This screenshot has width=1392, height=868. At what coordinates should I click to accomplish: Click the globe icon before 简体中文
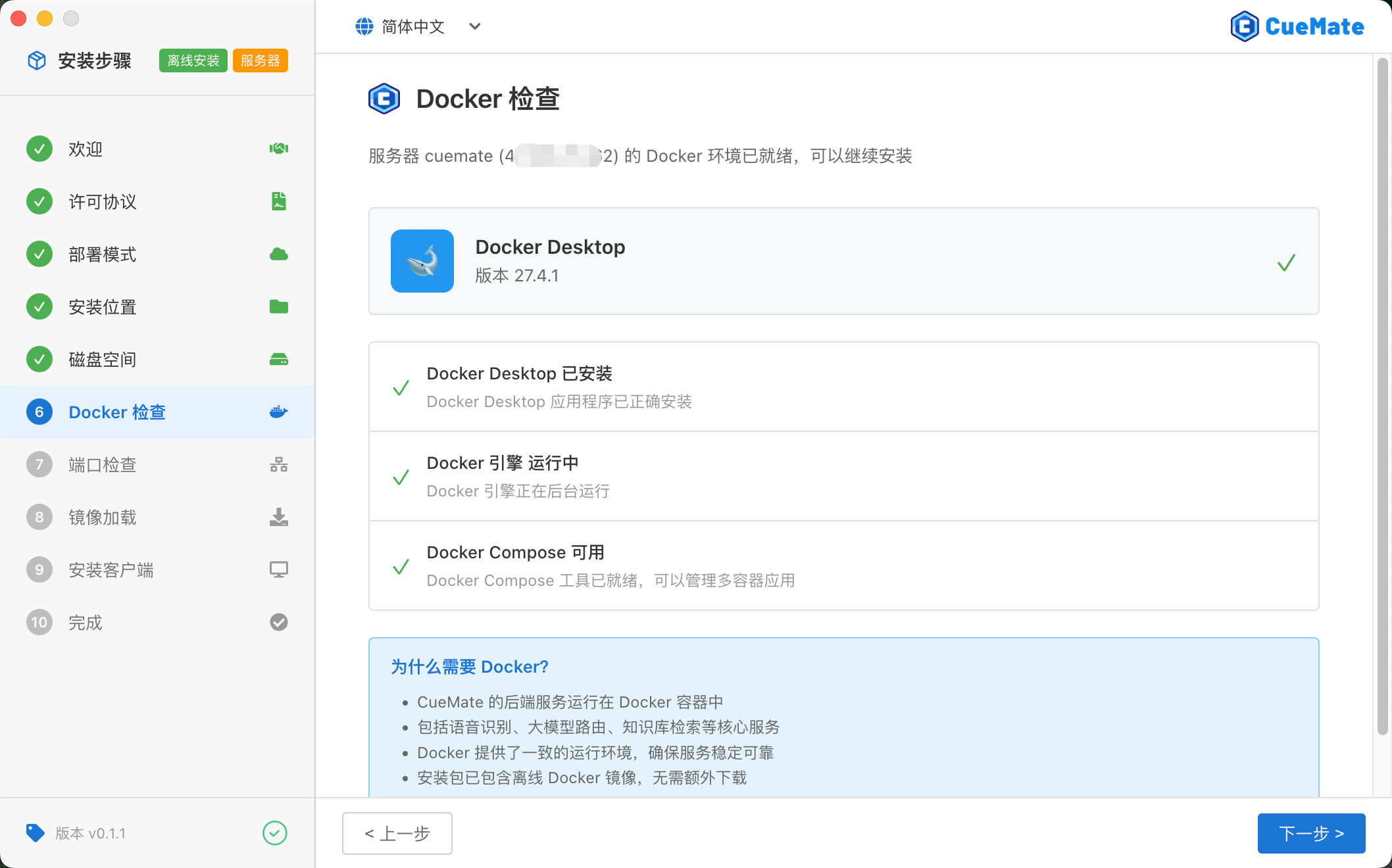point(364,26)
